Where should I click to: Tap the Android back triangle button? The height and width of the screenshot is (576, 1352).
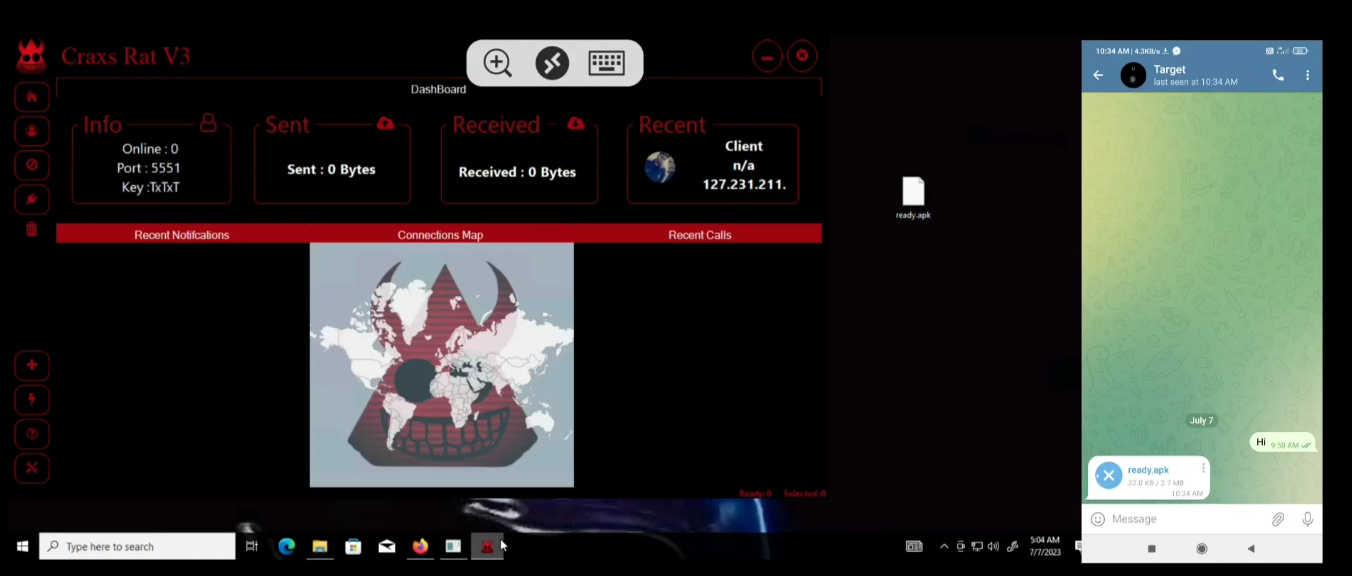[x=1251, y=548]
